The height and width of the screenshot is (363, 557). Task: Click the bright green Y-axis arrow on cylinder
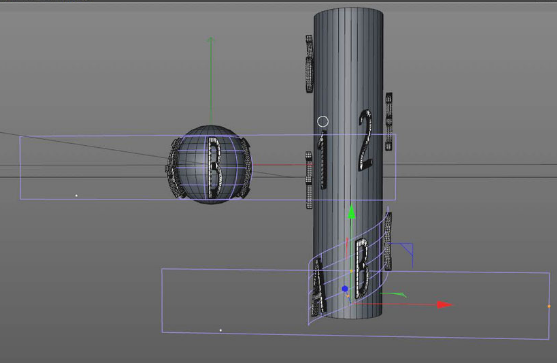coord(351,212)
